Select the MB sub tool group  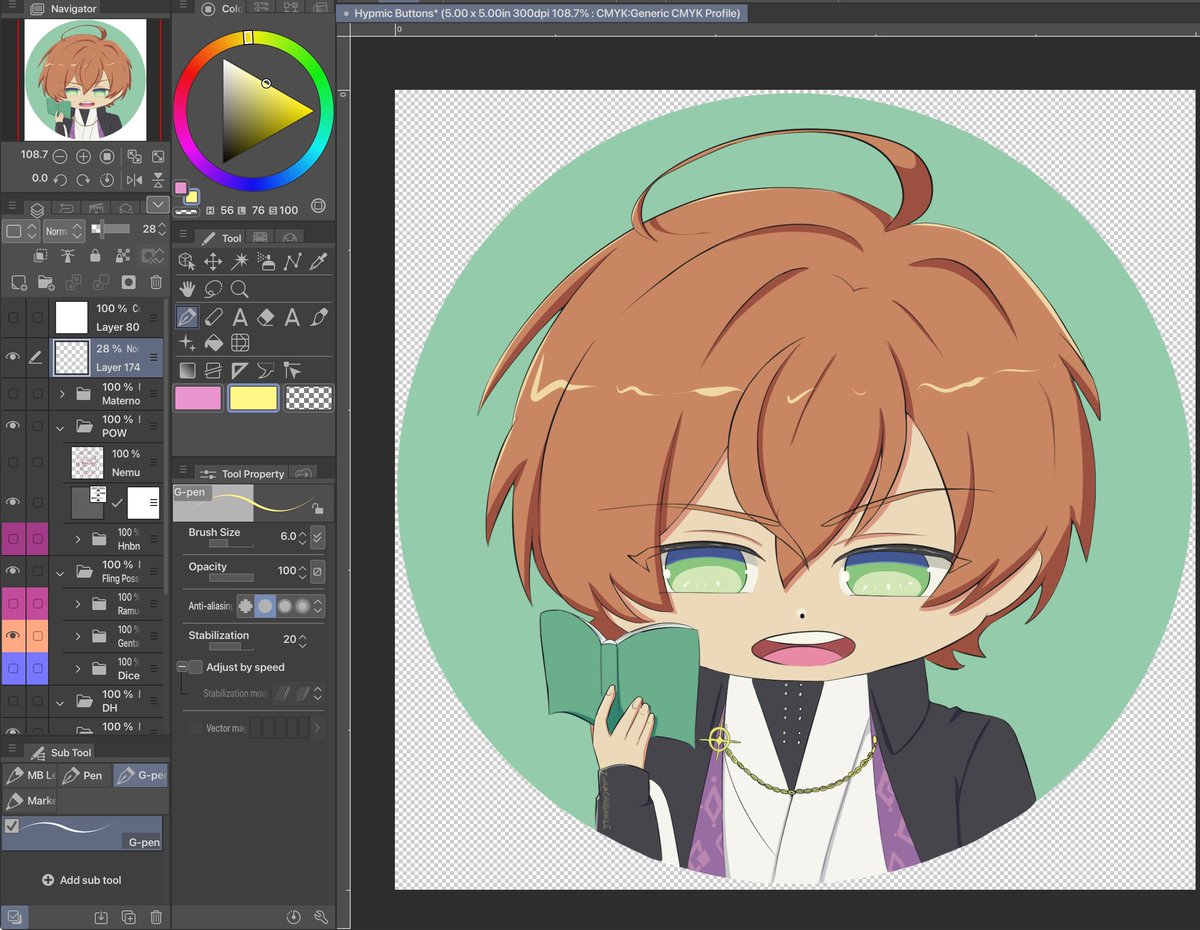29,775
